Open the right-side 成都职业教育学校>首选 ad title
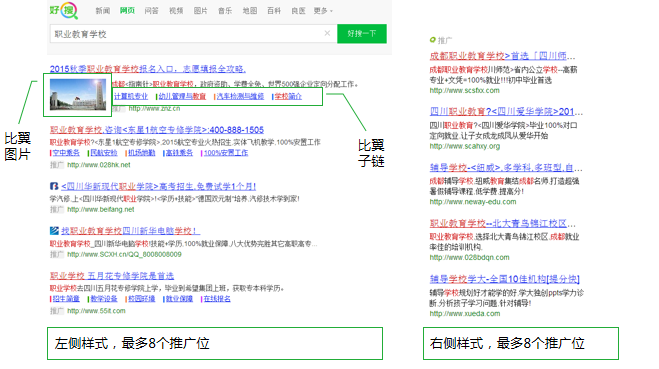The image size is (659, 369). (502, 56)
